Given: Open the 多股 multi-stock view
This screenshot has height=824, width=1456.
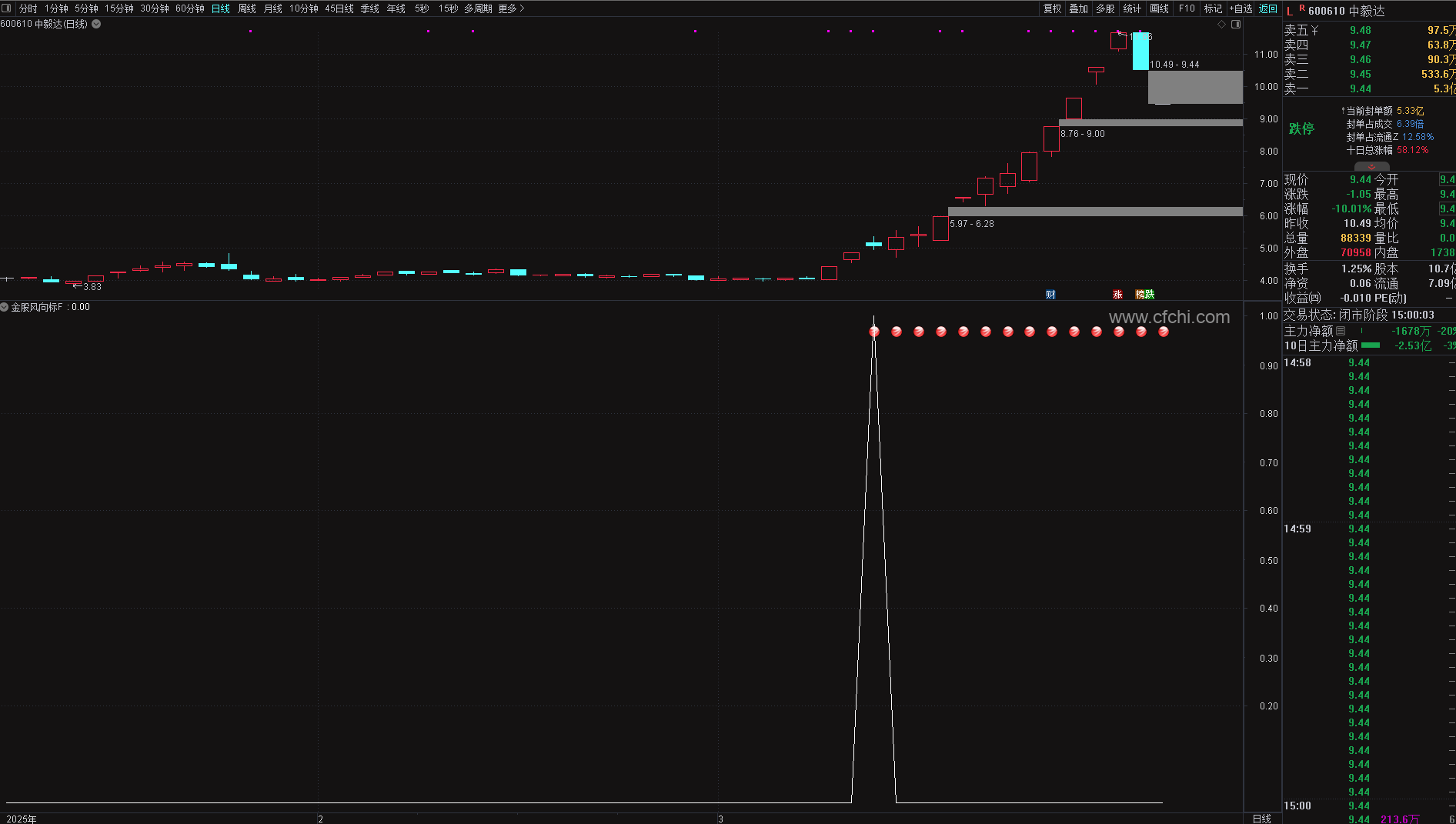Looking at the screenshot, I should pyautogui.click(x=1106, y=8).
